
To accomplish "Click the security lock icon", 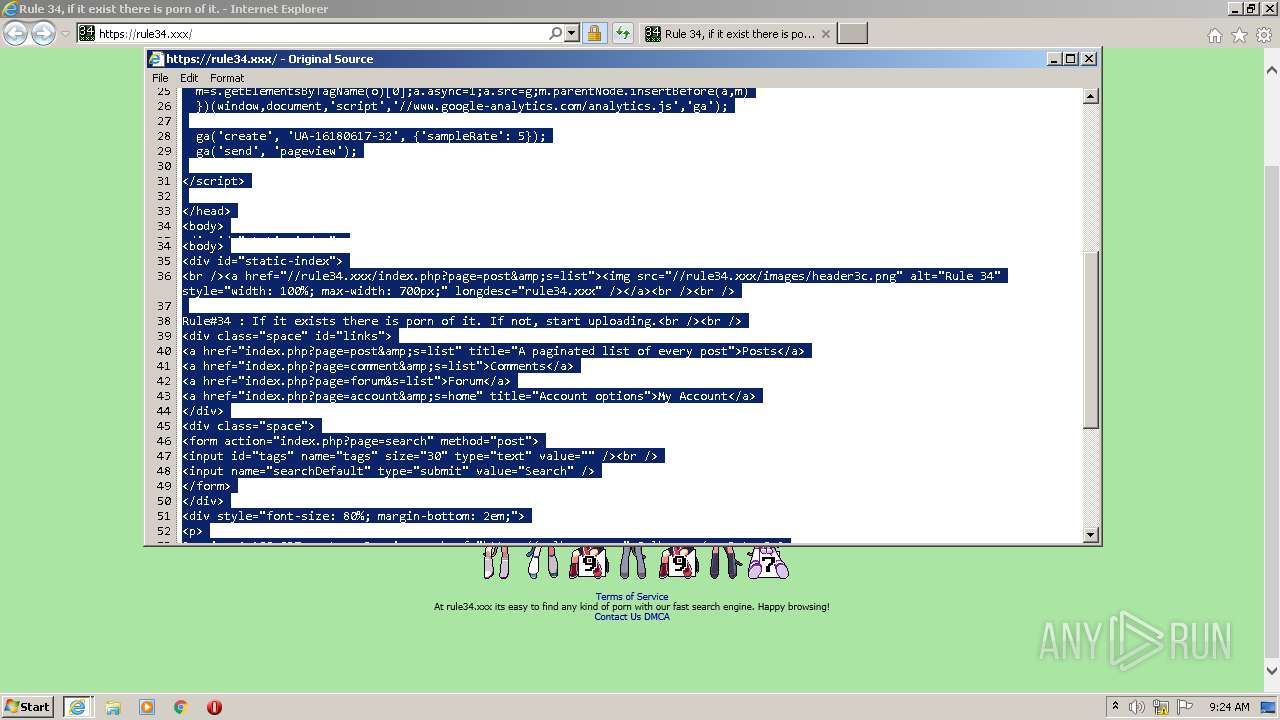I will (x=594, y=33).
